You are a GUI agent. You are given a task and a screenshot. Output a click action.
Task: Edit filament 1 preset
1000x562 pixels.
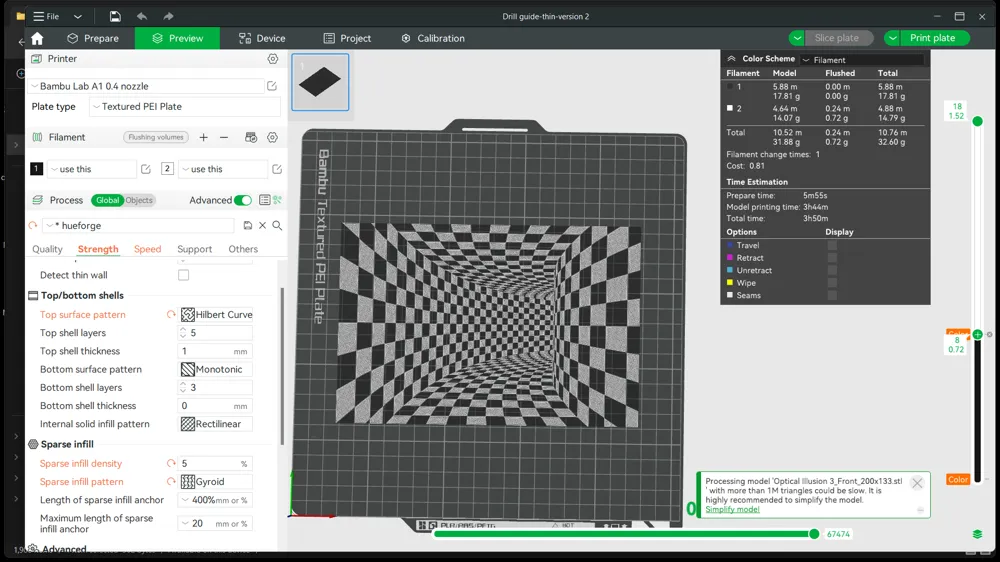(145, 169)
